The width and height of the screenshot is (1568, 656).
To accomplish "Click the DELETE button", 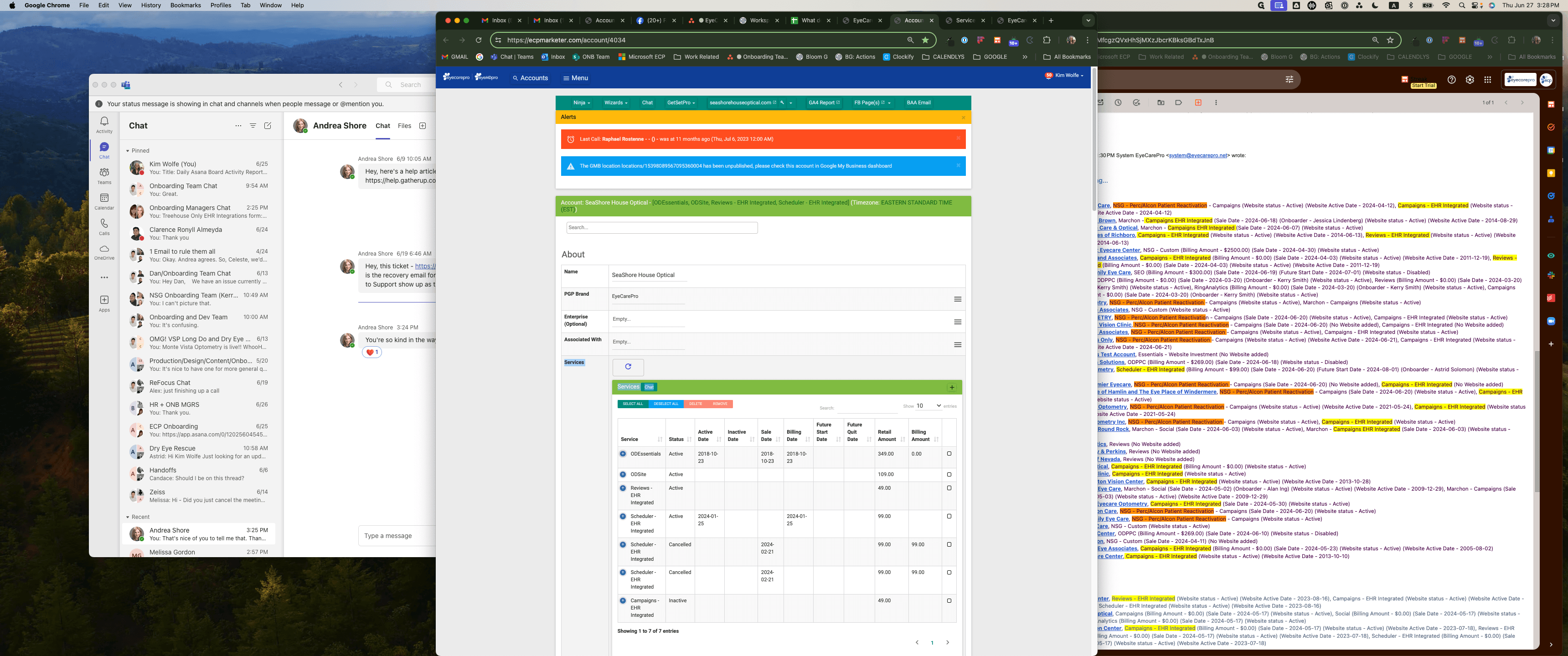I will tap(696, 404).
